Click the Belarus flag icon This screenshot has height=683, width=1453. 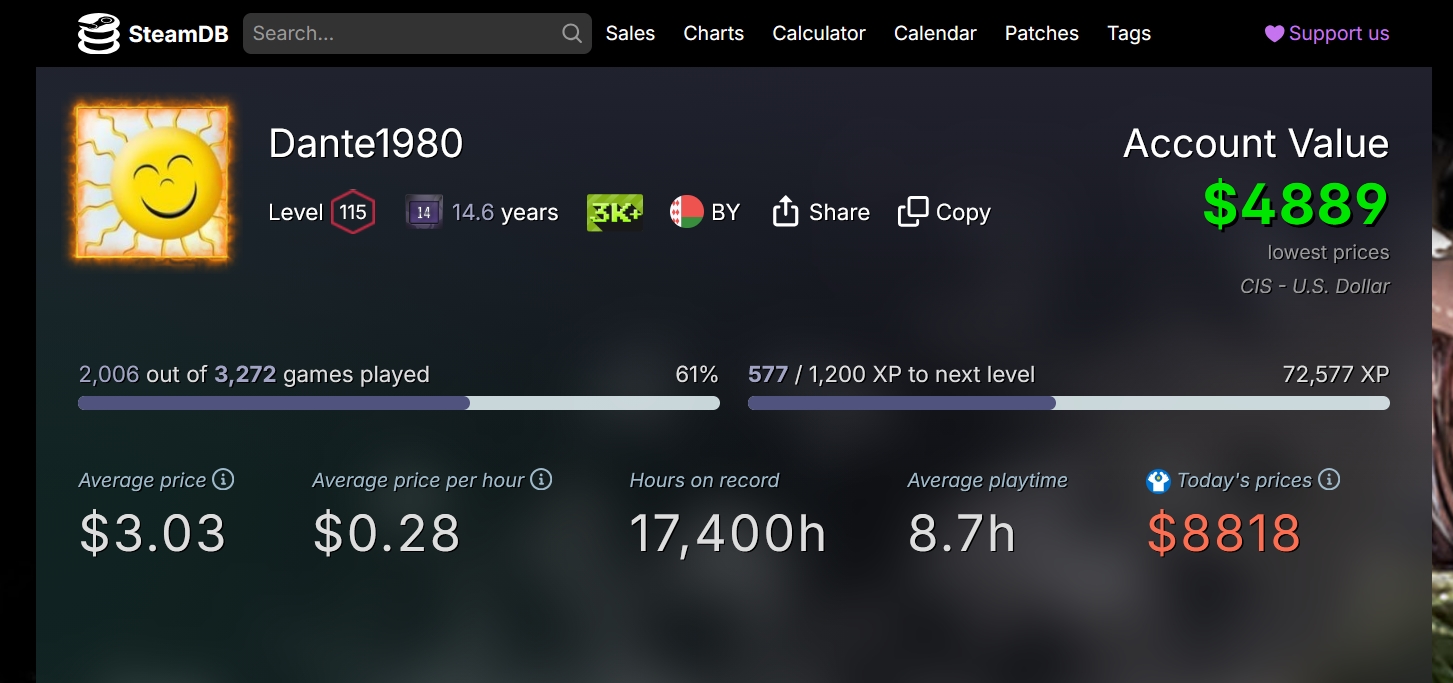click(687, 212)
